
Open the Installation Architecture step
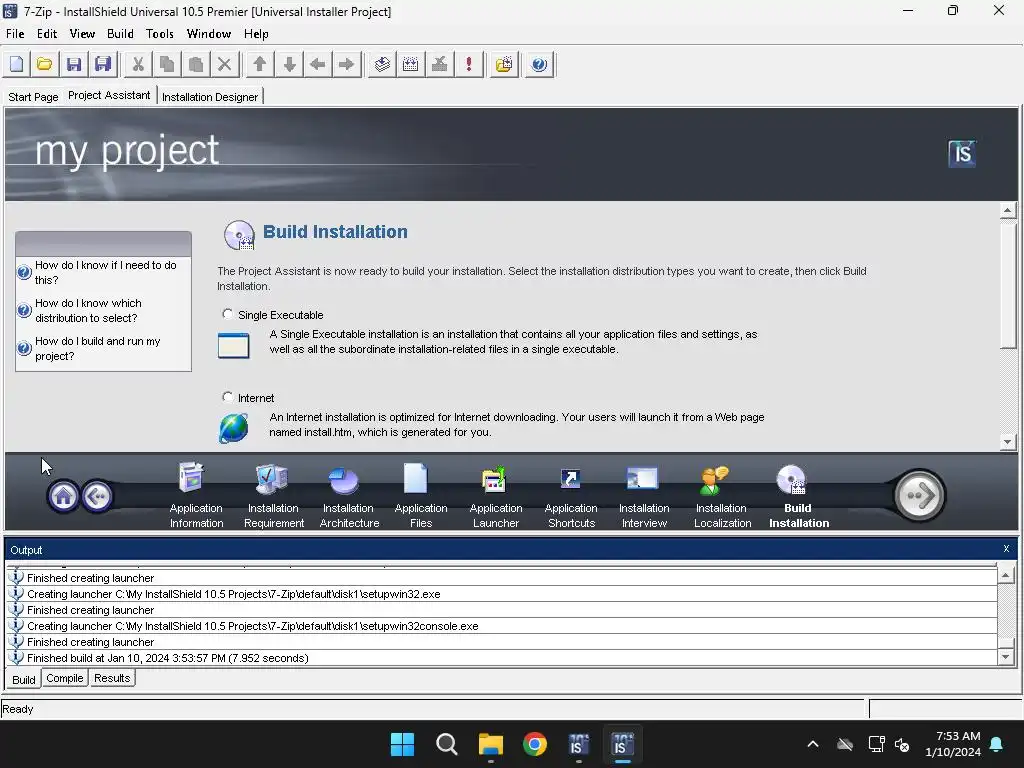349,495
